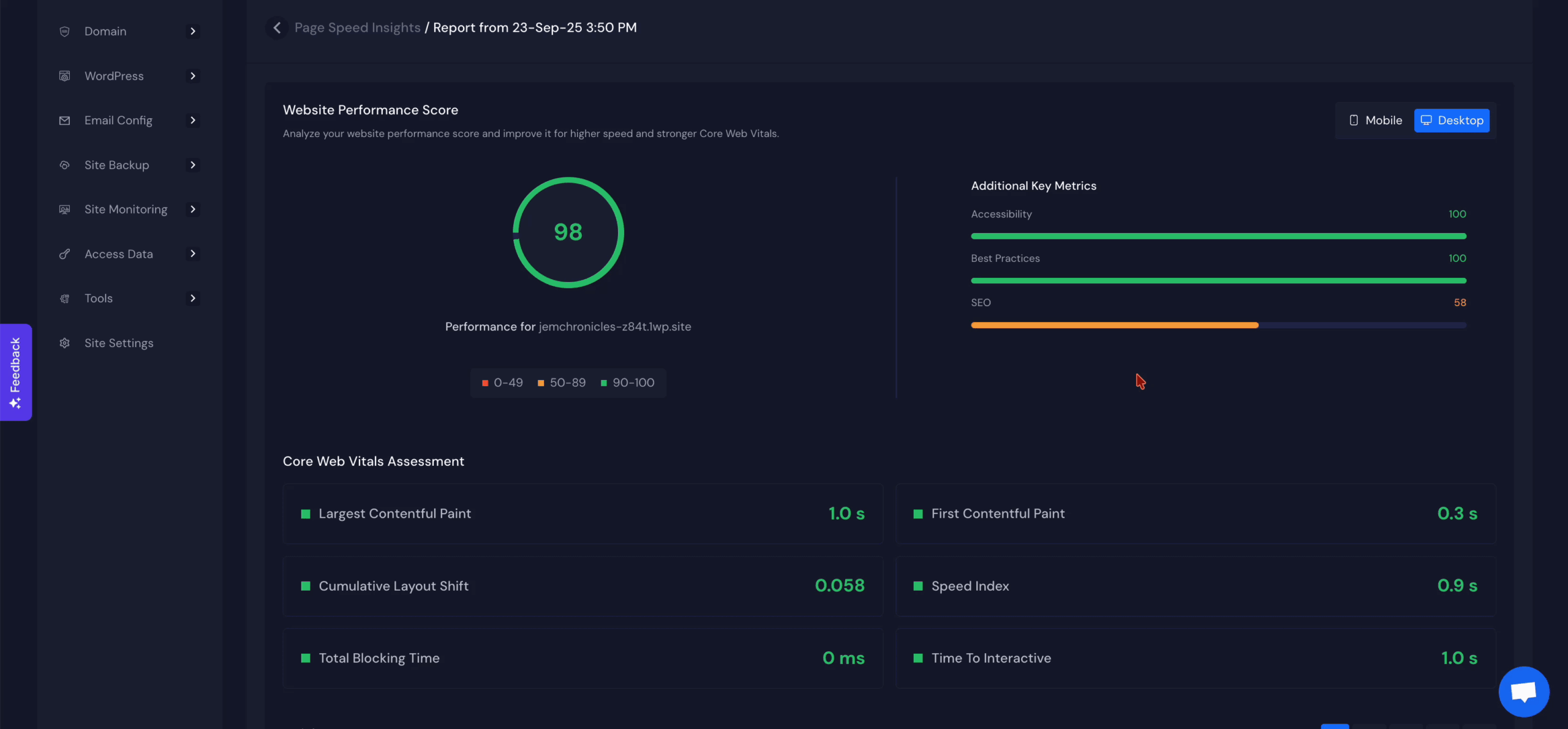
Task: Switch the report view to Mobile
Action: [x=1375, y=120]
